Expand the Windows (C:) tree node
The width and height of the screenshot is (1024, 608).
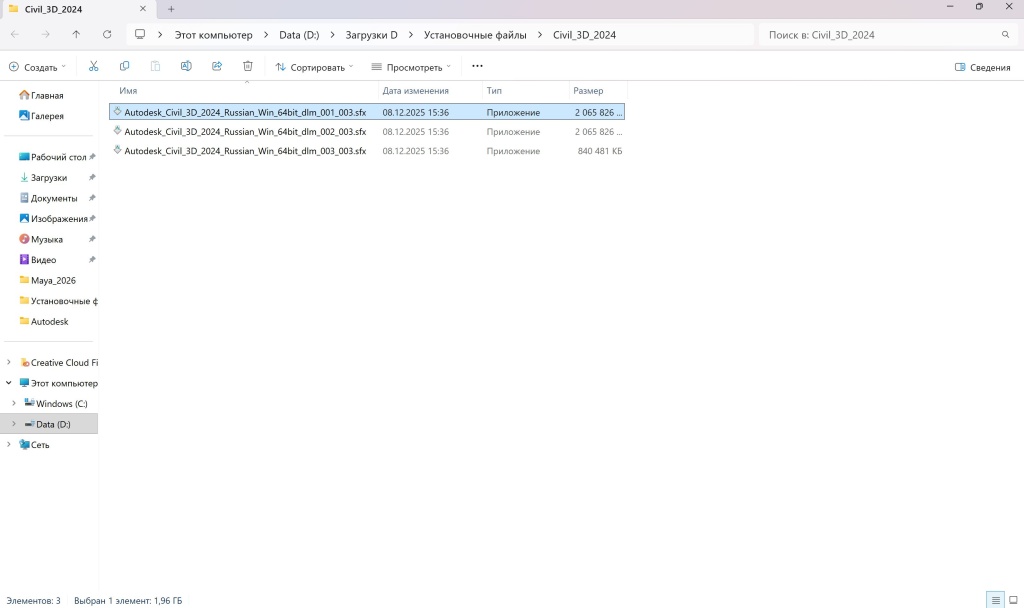(x=14, y=404)
